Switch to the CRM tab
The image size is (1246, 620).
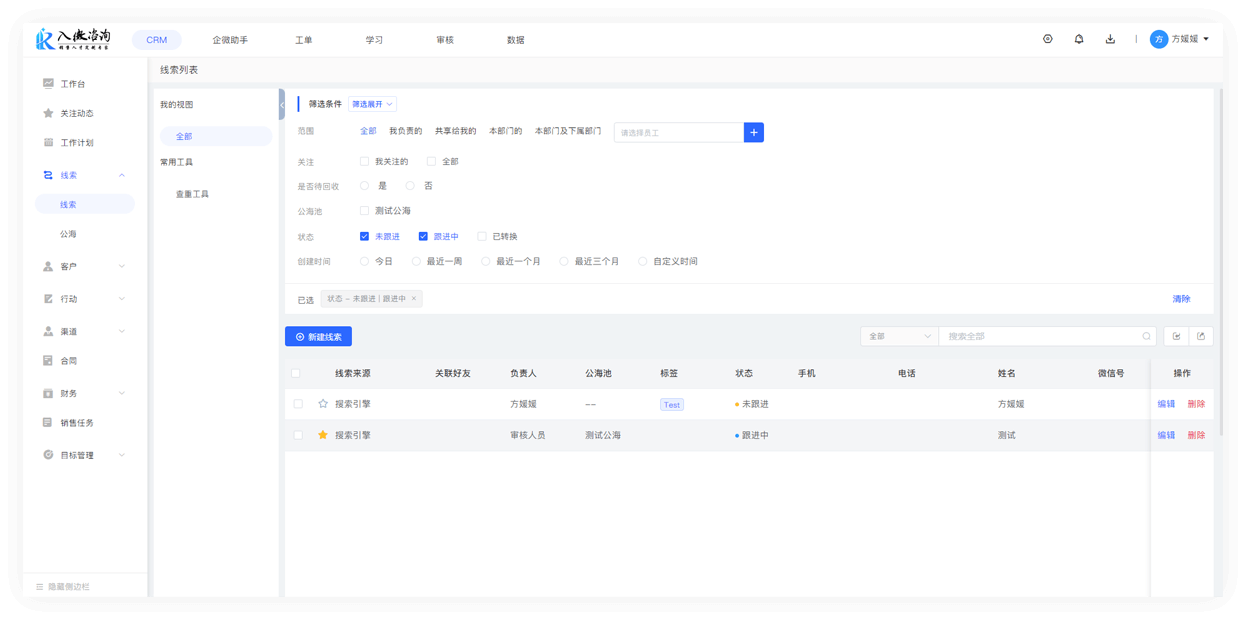(157, 40)
